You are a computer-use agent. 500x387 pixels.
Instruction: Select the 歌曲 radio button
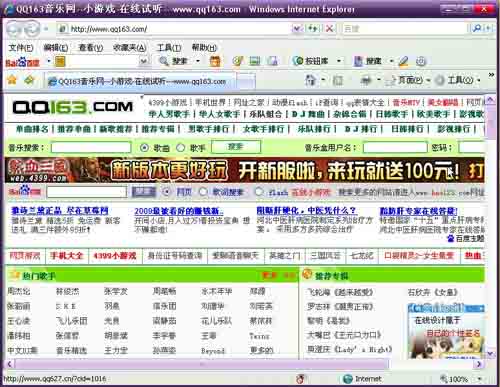144,148
